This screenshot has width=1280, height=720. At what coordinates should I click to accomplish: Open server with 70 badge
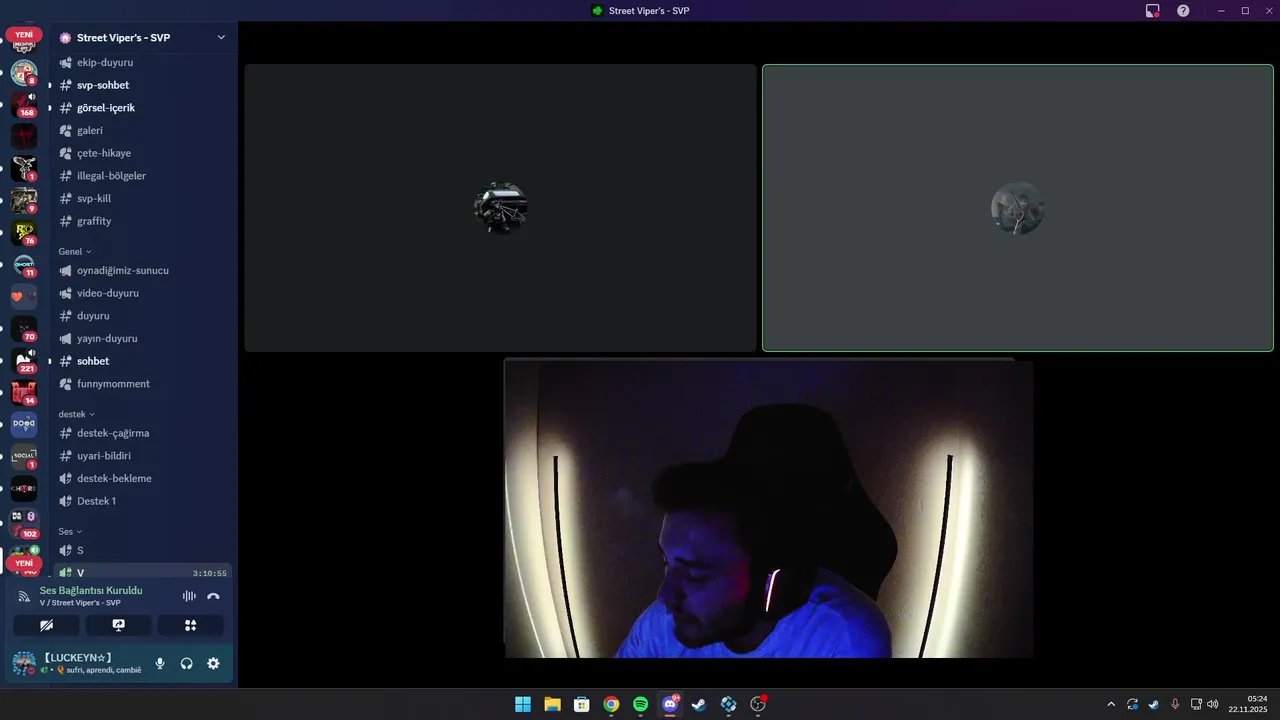[x=24, y=329]
